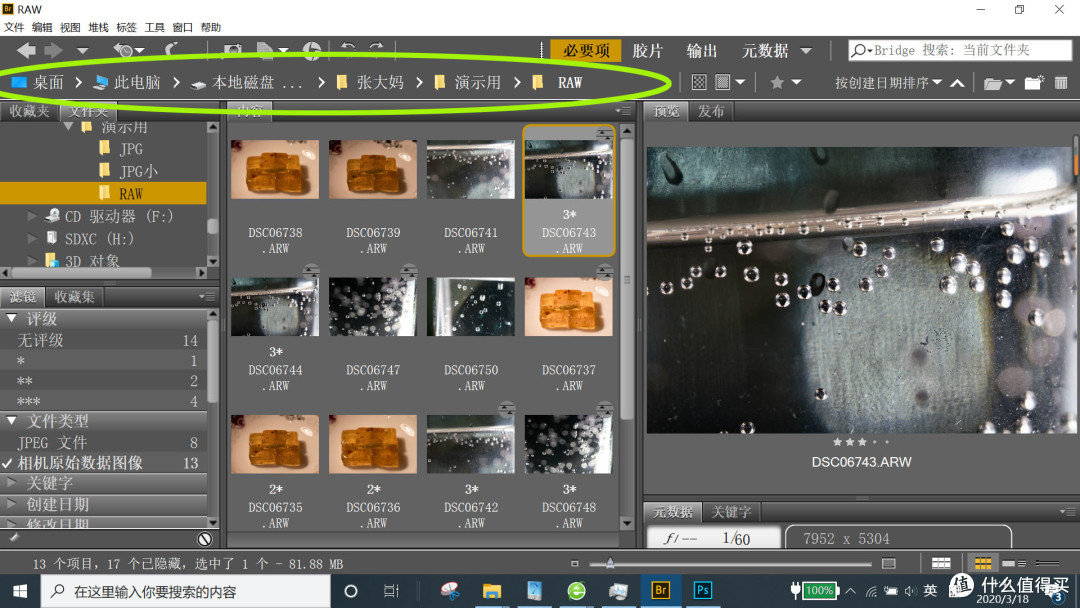Viewport: 1080px width, 608px height.
Task: Open the 按创建日期排序 sort dropdown
Action: 888,83
